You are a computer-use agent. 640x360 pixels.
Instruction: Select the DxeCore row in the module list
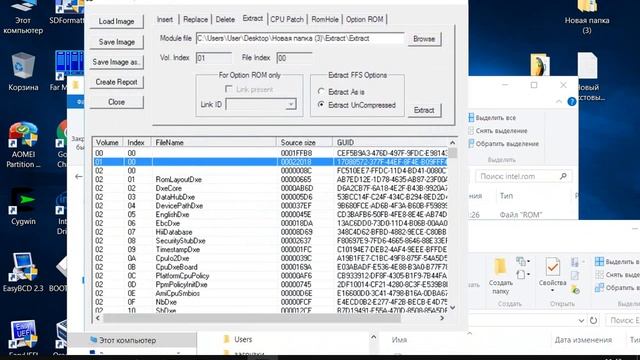pos(270,188)
